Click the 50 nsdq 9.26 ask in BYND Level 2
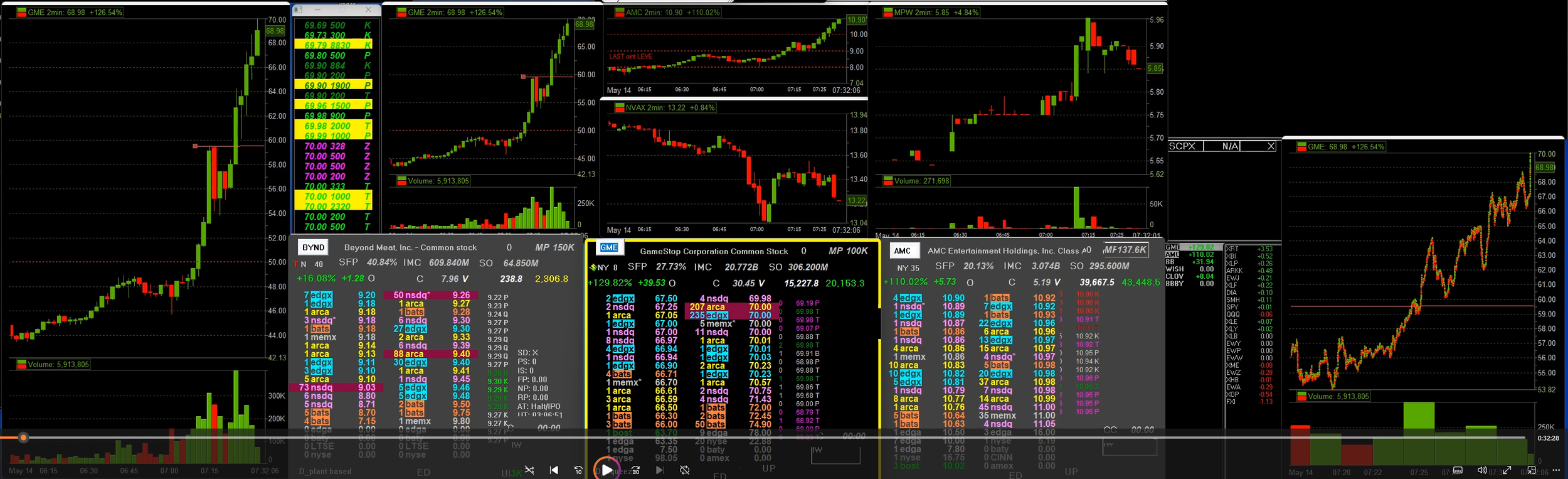This screenshot has width=1568, height=479. click(x=432, y=295)
